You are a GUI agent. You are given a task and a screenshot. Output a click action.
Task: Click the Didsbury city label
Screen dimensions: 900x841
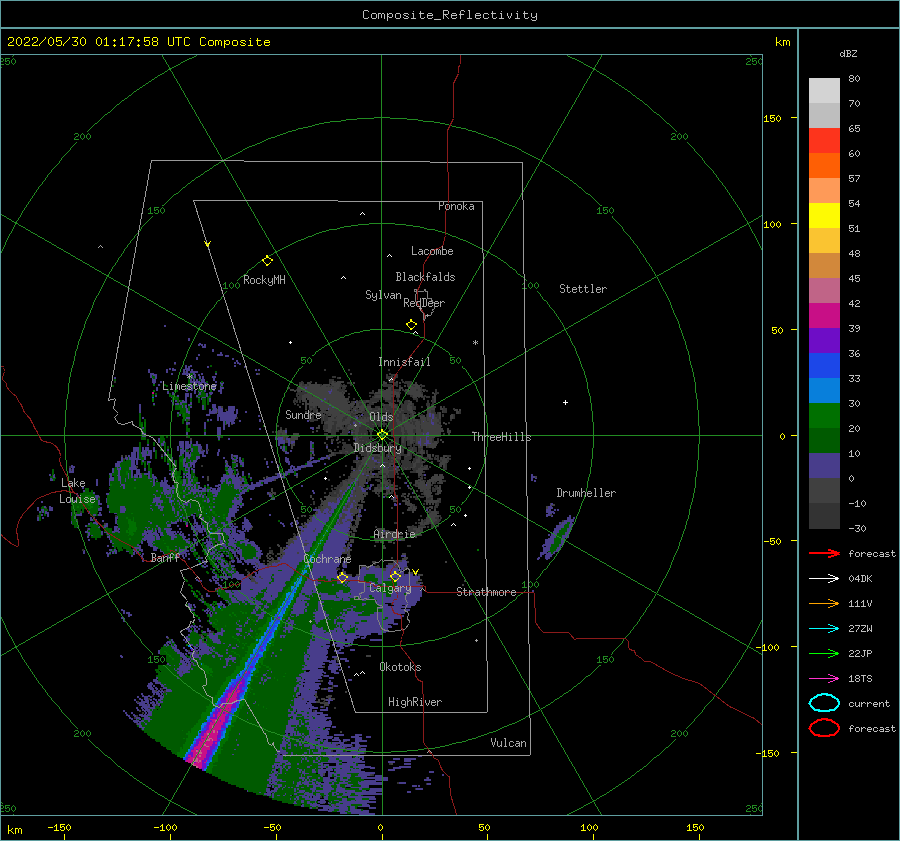click(378, 448)
